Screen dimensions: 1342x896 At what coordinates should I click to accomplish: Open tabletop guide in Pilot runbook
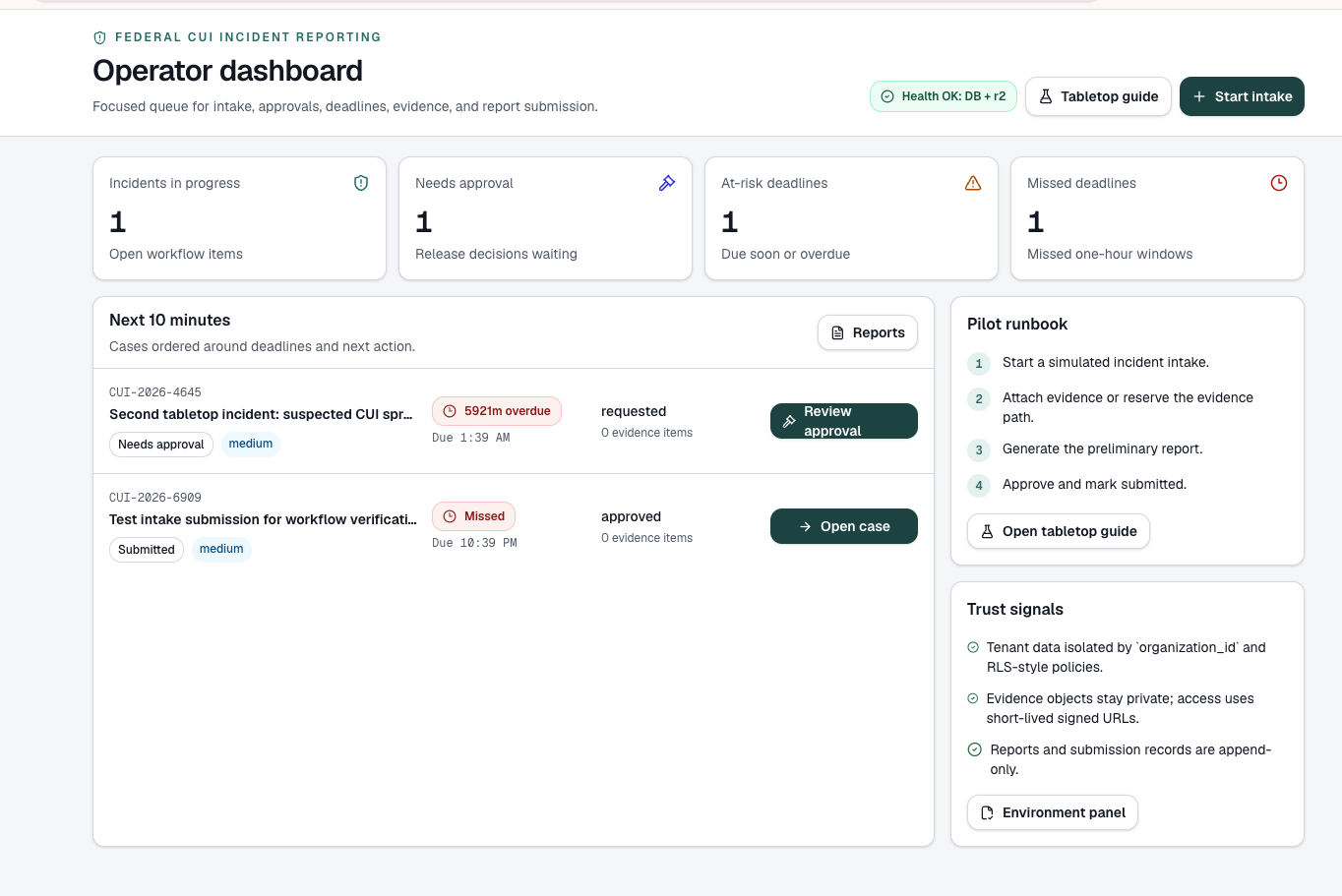click(x=1059, y=531)
